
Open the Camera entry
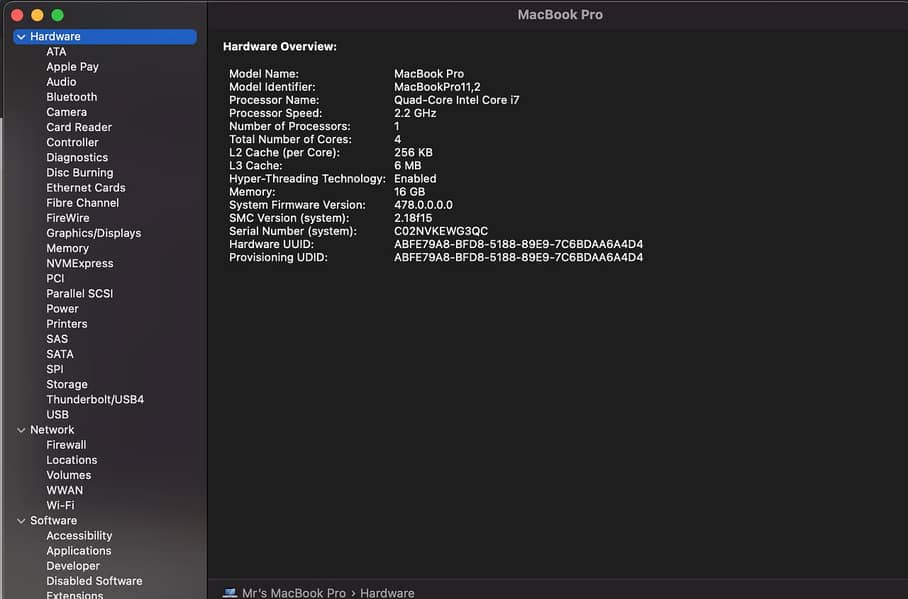(67, 112)
